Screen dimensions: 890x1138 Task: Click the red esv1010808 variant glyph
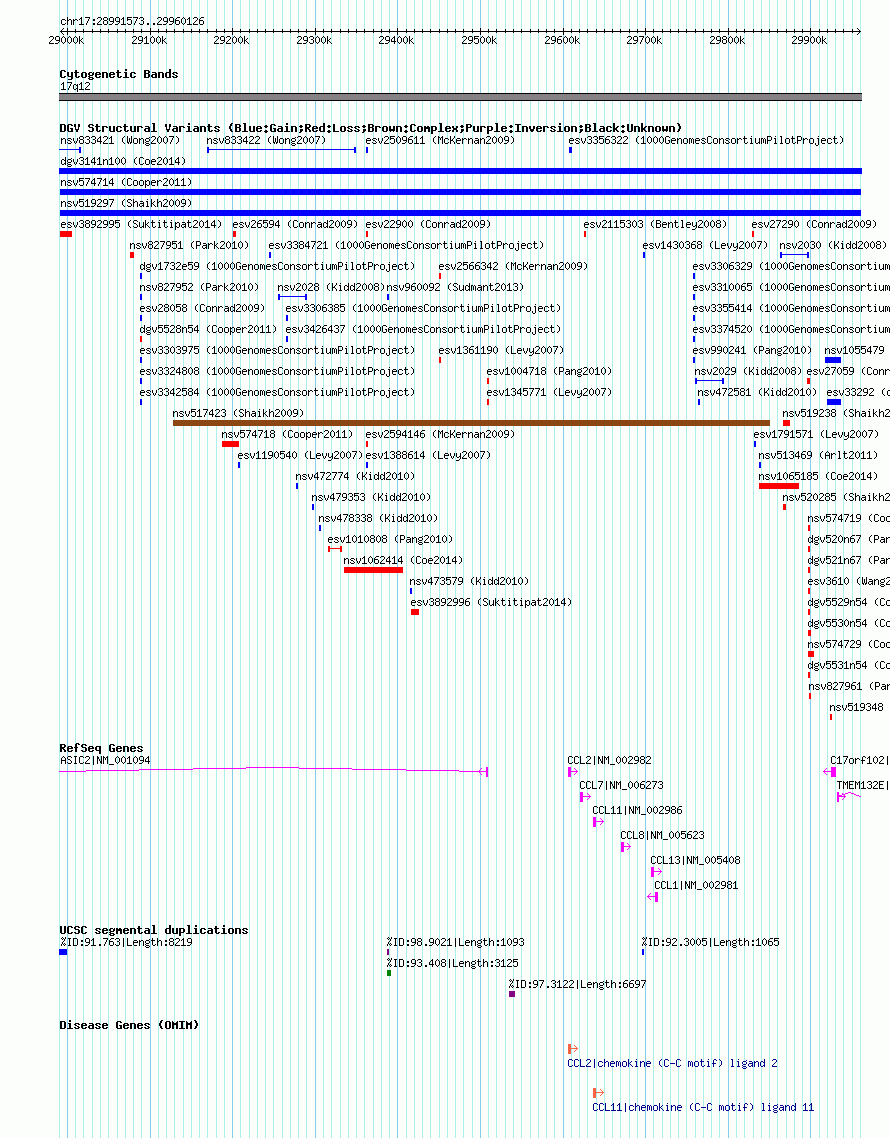point(335,549)
